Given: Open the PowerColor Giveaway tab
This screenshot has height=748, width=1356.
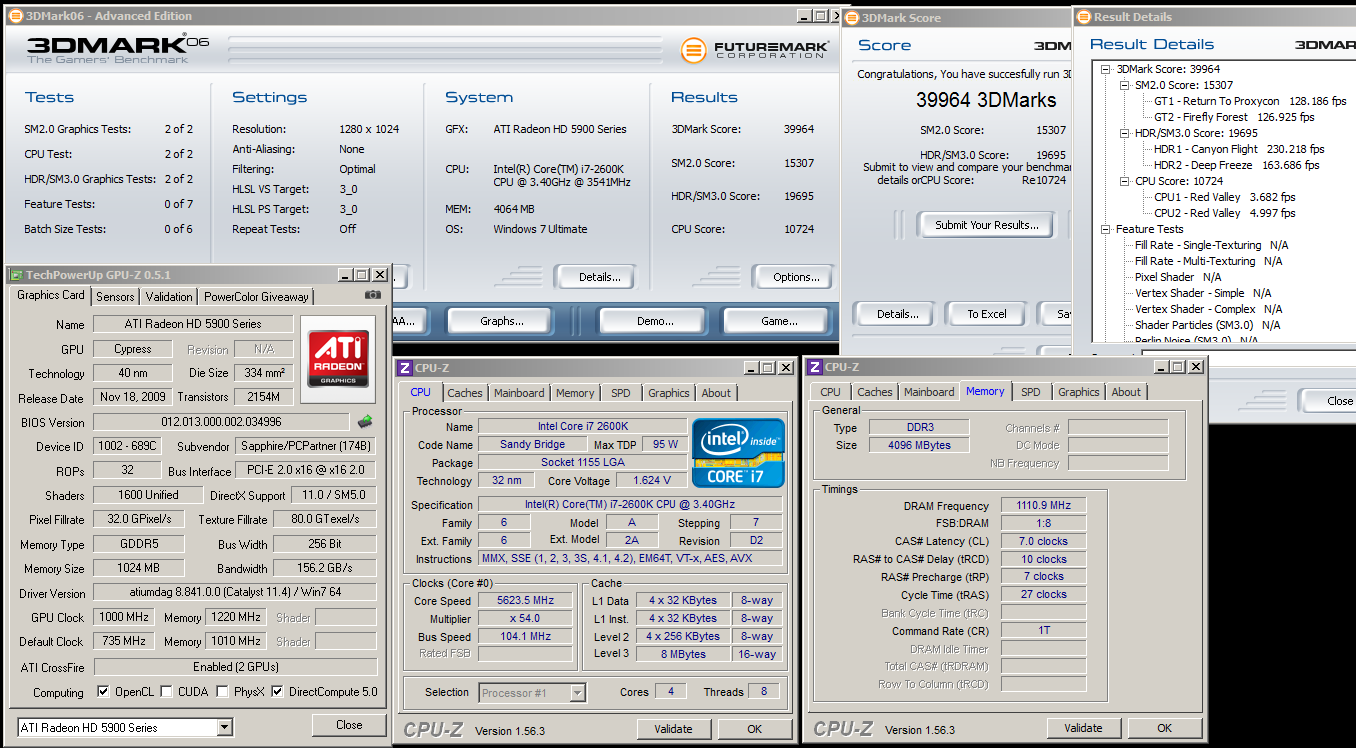Looking at the screenshot, I should point(257,296).
